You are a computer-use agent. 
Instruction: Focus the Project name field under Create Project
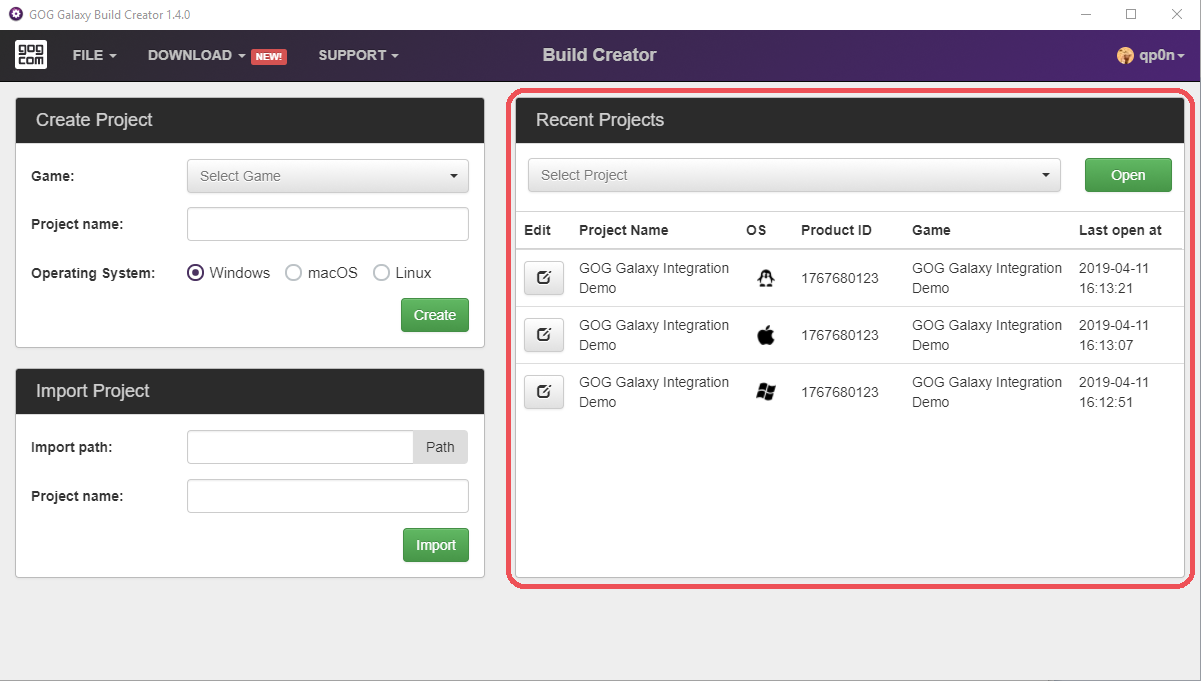pos(328,224)
